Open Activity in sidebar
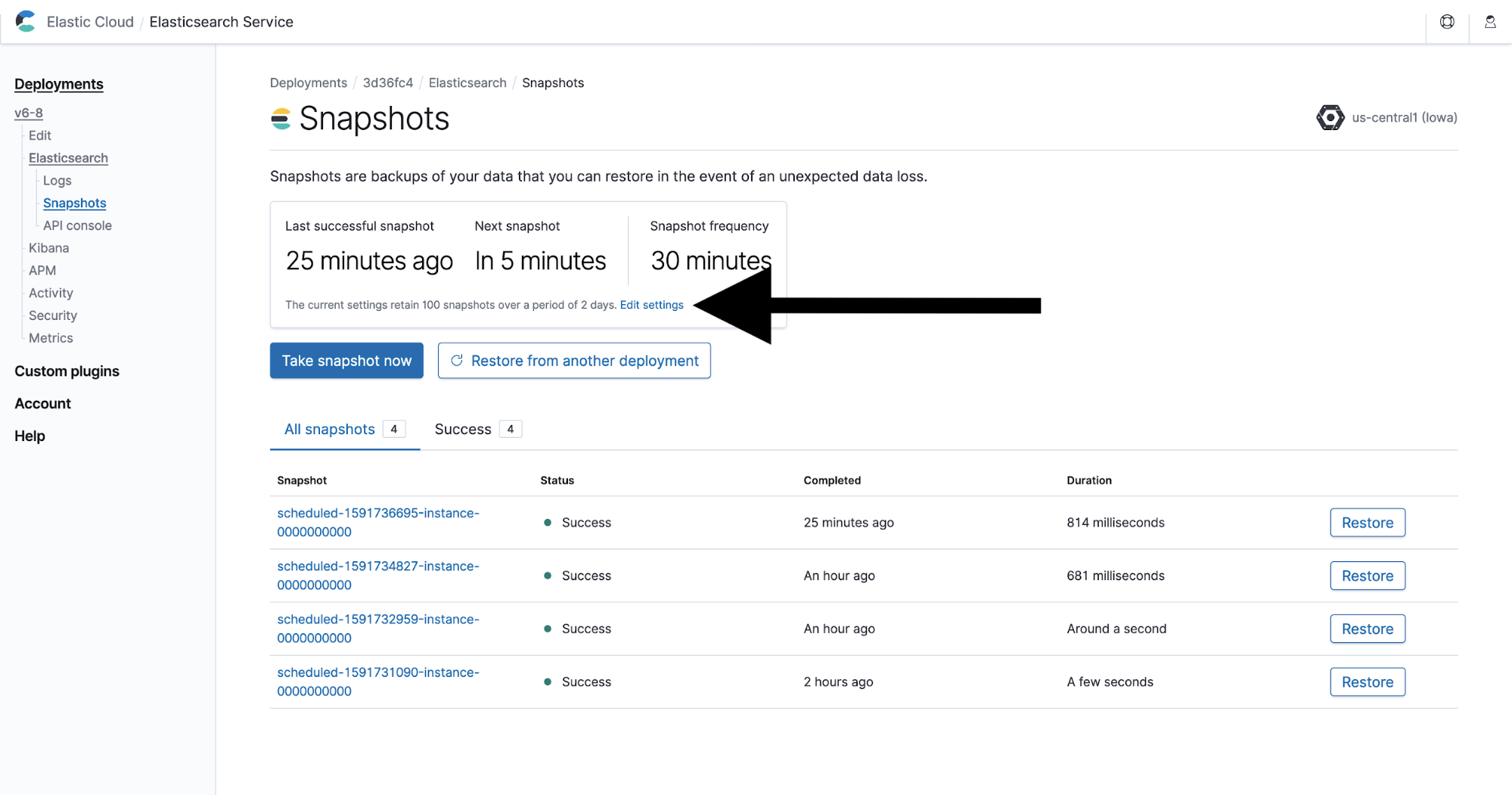The image size is (1512, 795). [51, 293]
